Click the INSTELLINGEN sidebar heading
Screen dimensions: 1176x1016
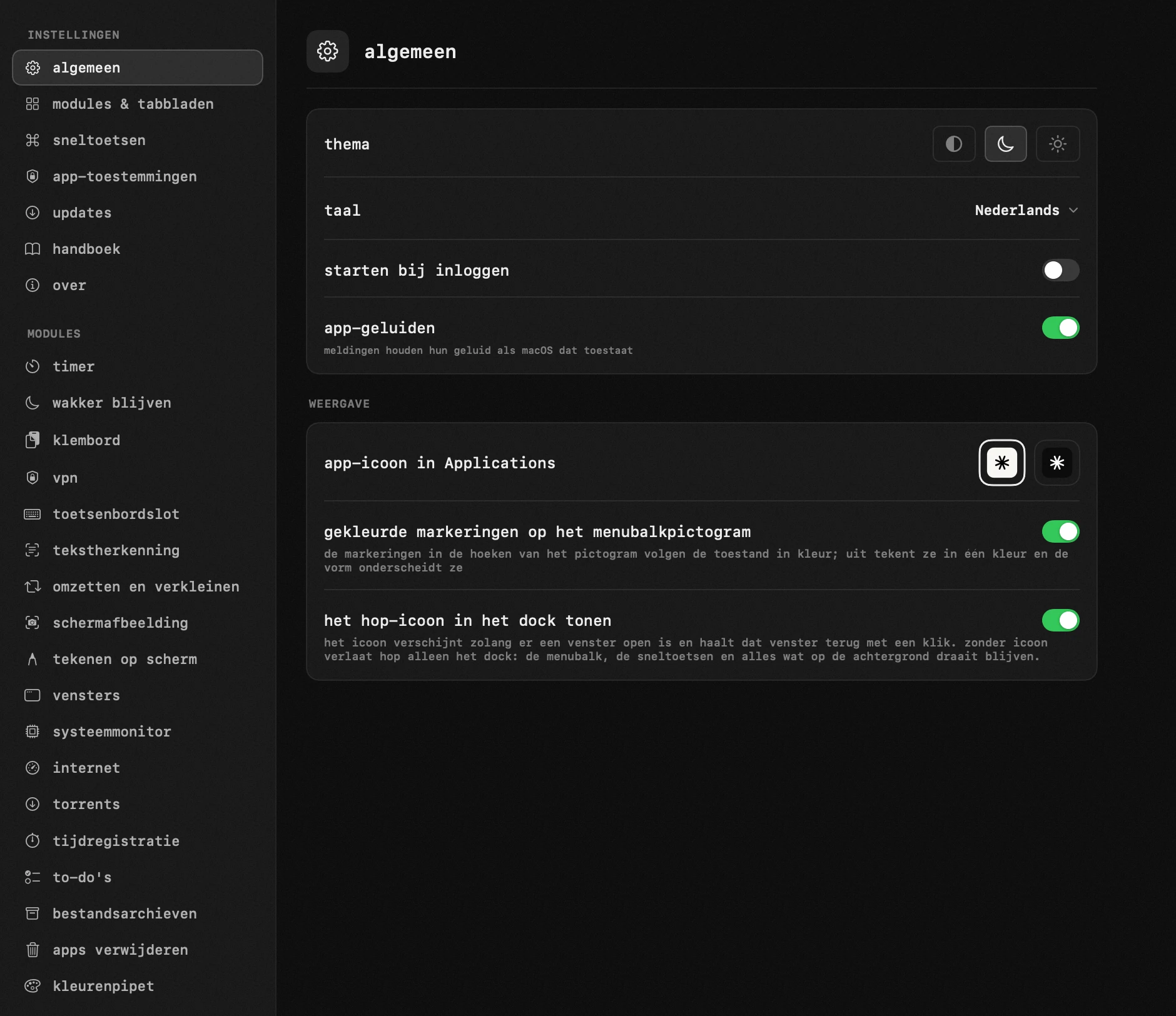[73, 35]
